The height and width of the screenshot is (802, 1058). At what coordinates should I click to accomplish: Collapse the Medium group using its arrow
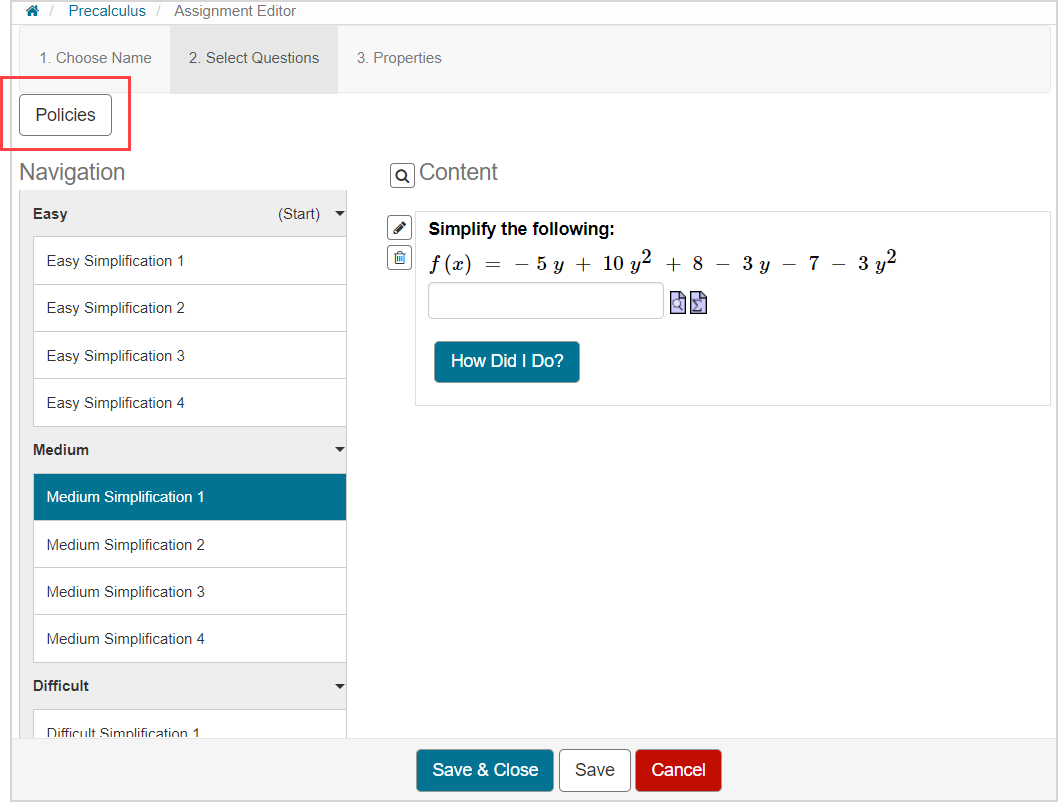coord(340,450)
